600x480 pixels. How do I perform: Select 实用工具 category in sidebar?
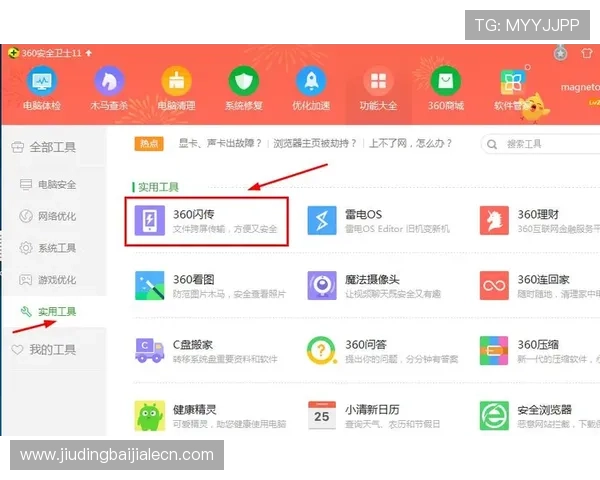pos(48,312)
